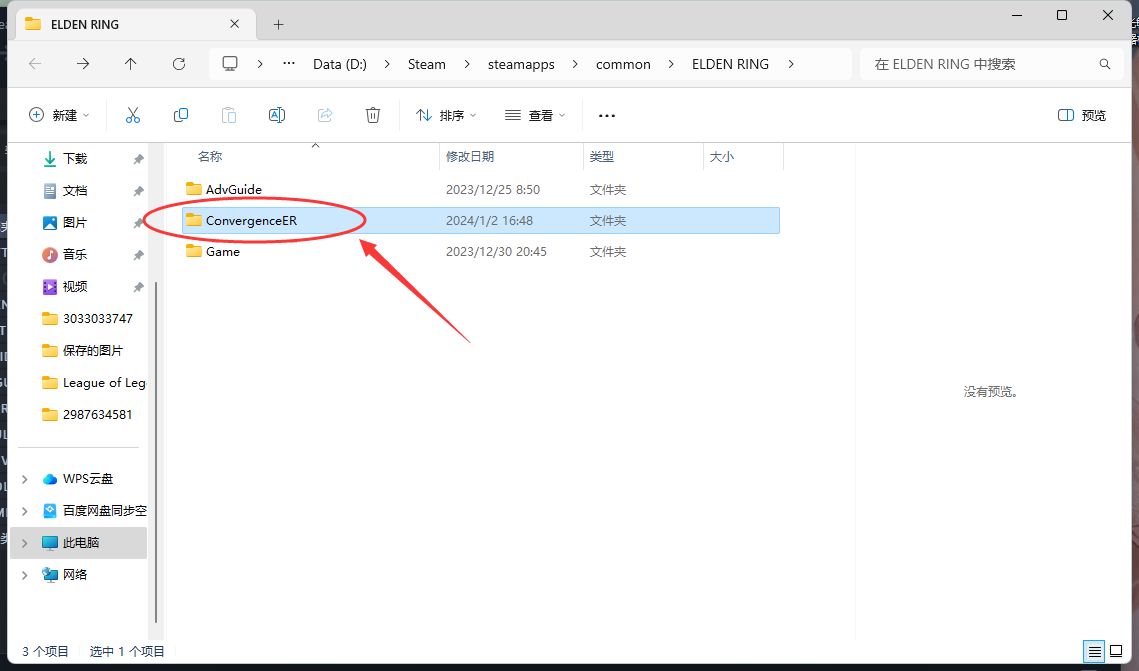The width and height of the screenshot is (1139, 671).
Task: Open the See more options menu
Action: [x=607, y=115]
